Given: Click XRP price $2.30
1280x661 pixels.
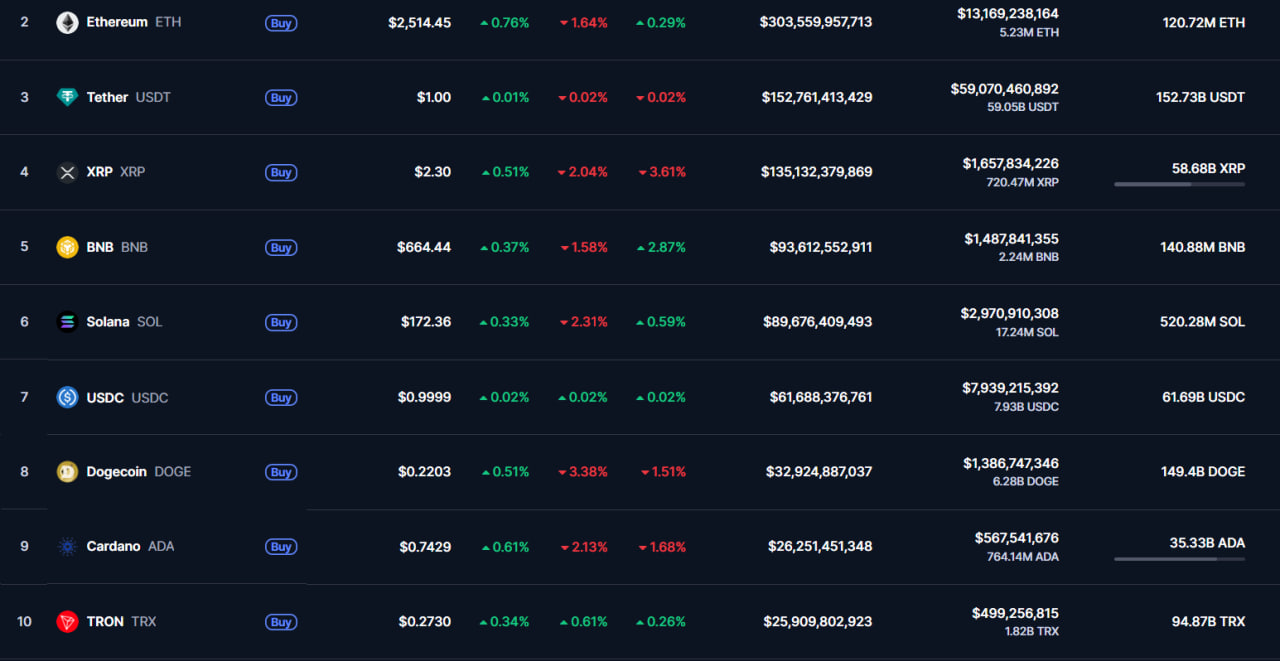Looking at the screenshot, I should [433, 172].
